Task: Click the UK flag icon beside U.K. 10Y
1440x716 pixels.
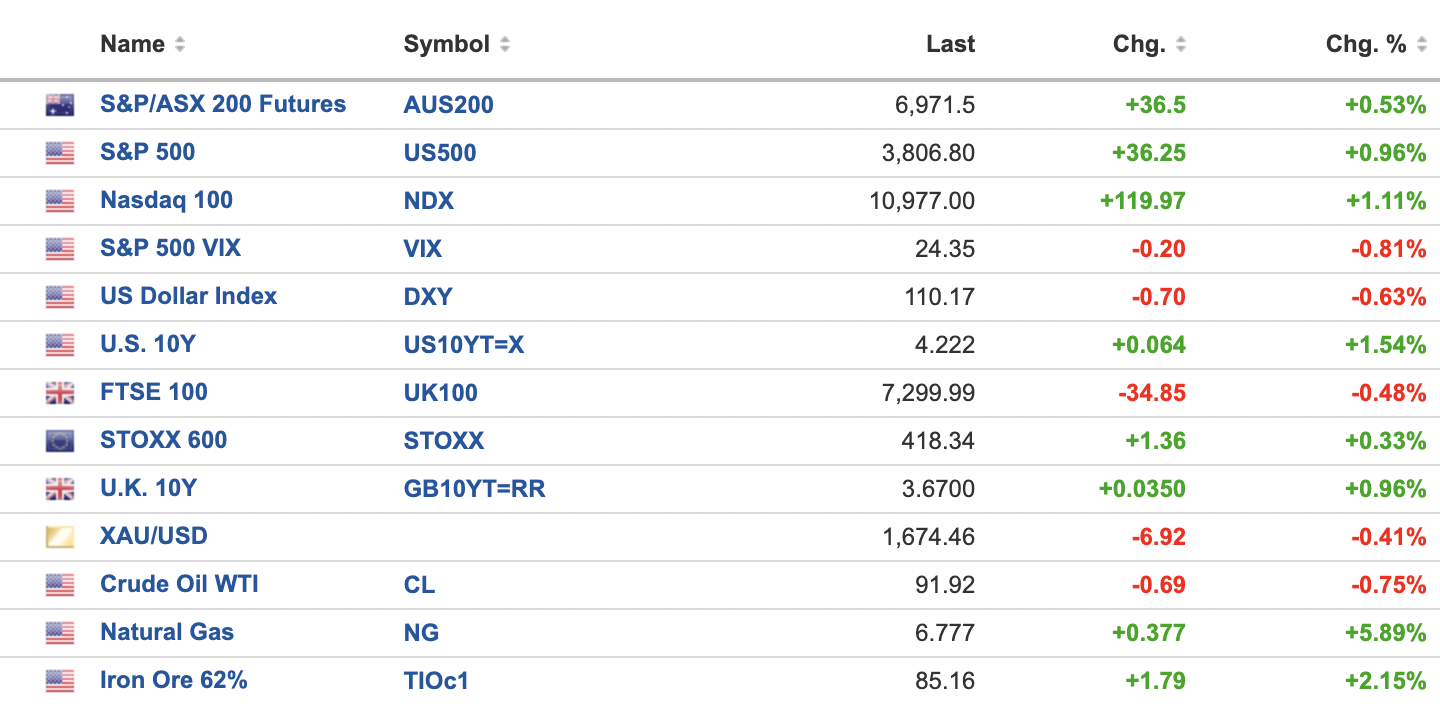Action: pyautogui.click(x=60, y=489)
